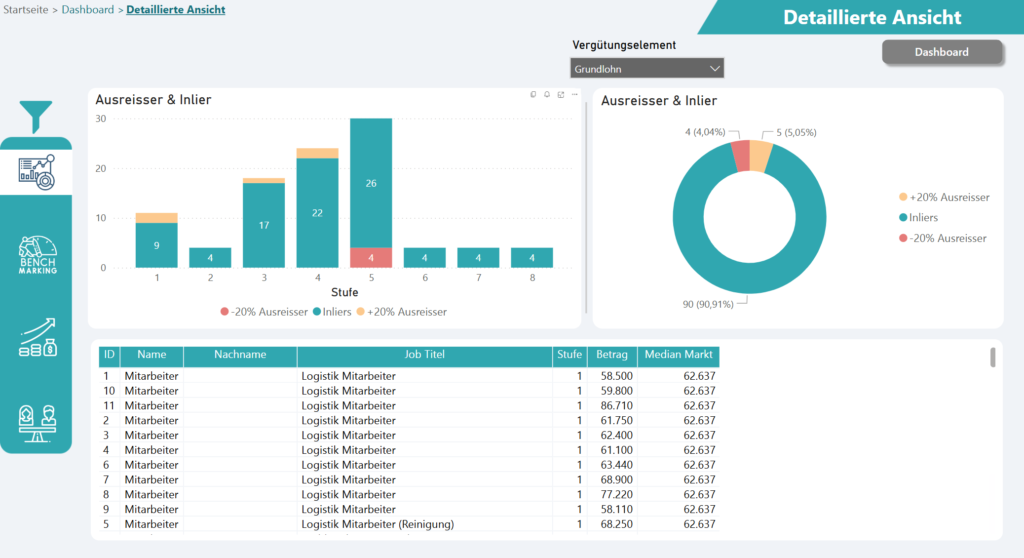The height and width of the screenshot is (558, 1024).
Task: Toggle 'Inliers' in donut chart legend
Action: point(923,217)
